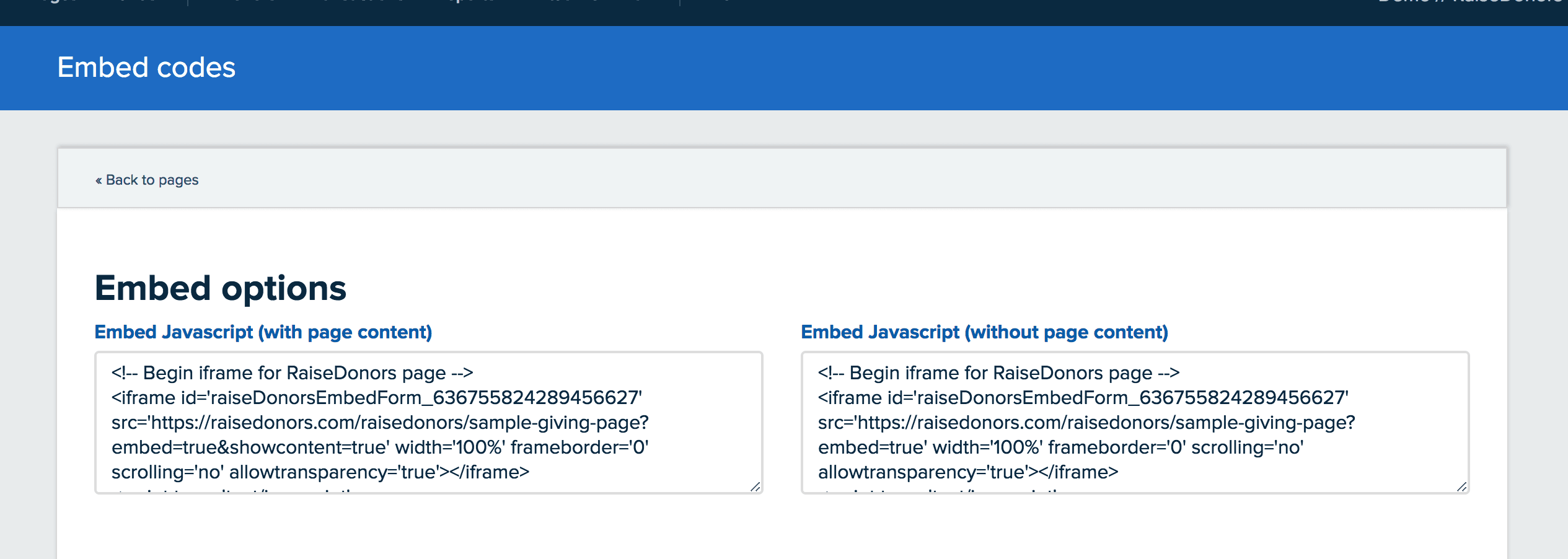Click the Embed codes page title
Screen dimensions: 1568x559
click(146, 68)
